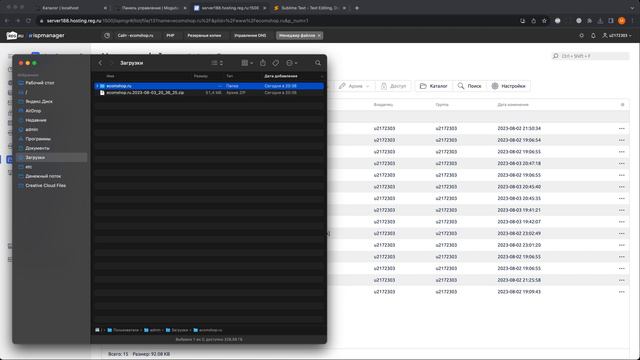Viewport: 640px width, 360px height.
Task: Click the Каталог toolbar button
Action: [x=433, y=86]
